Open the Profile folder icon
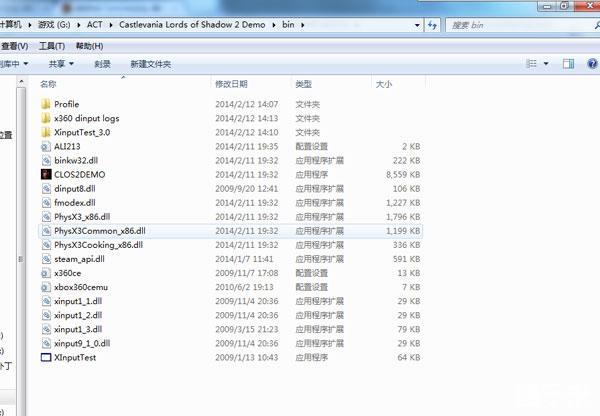The image size is (600, 416). tap(46, 104)
